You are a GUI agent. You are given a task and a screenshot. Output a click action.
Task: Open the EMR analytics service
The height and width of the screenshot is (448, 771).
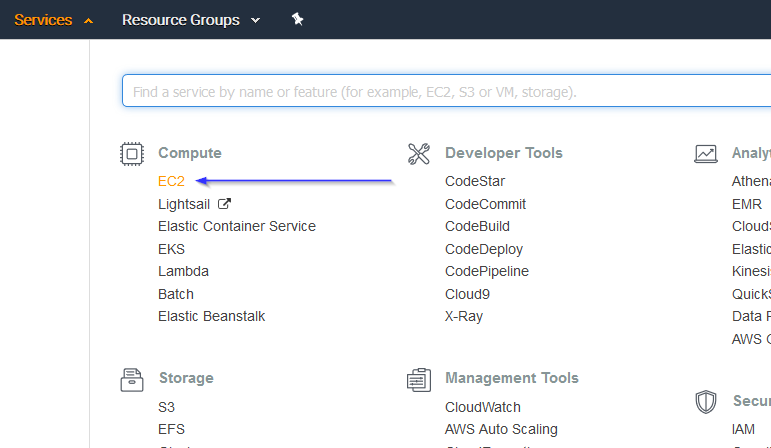click(x=746, y=204)
